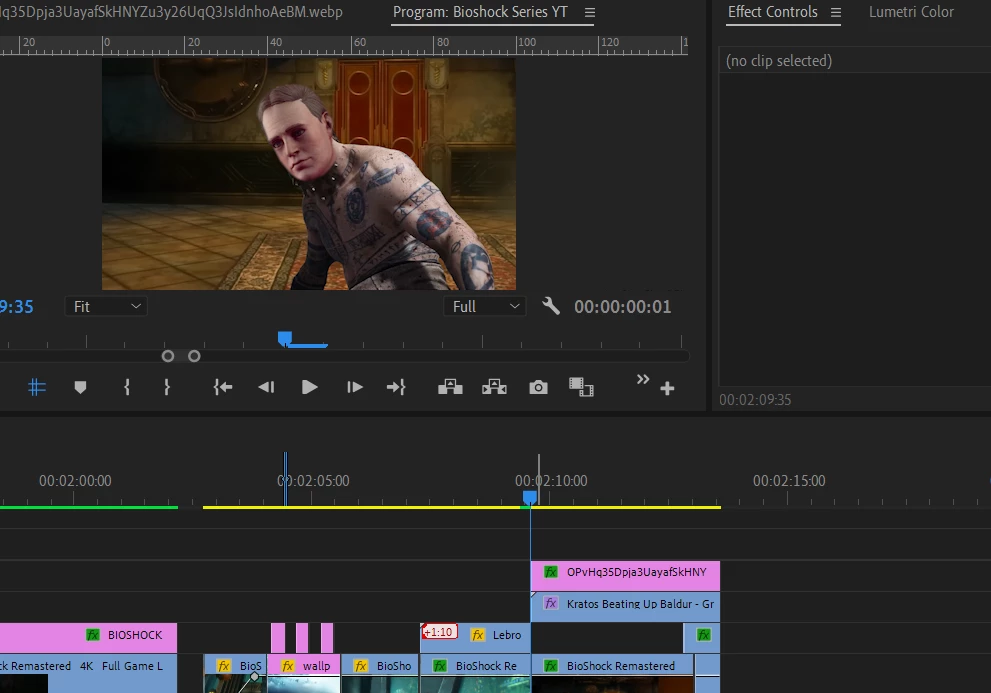
Task: Select the BioShock Remastered clip
Action: pos(612,673)
